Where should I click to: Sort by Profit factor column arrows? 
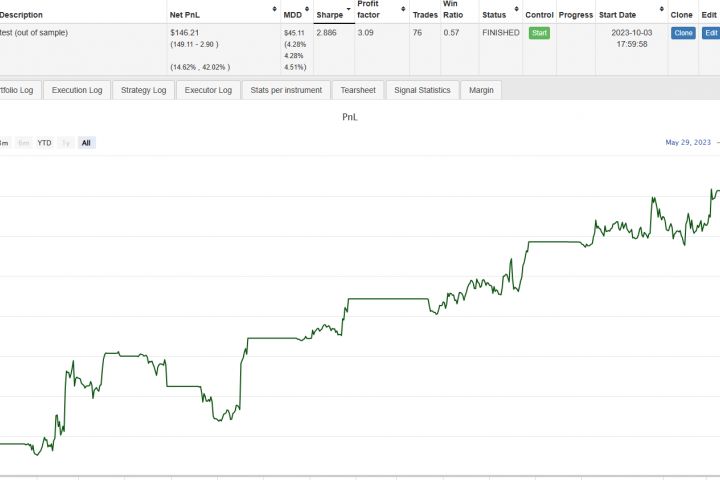[x=403, y=9]
